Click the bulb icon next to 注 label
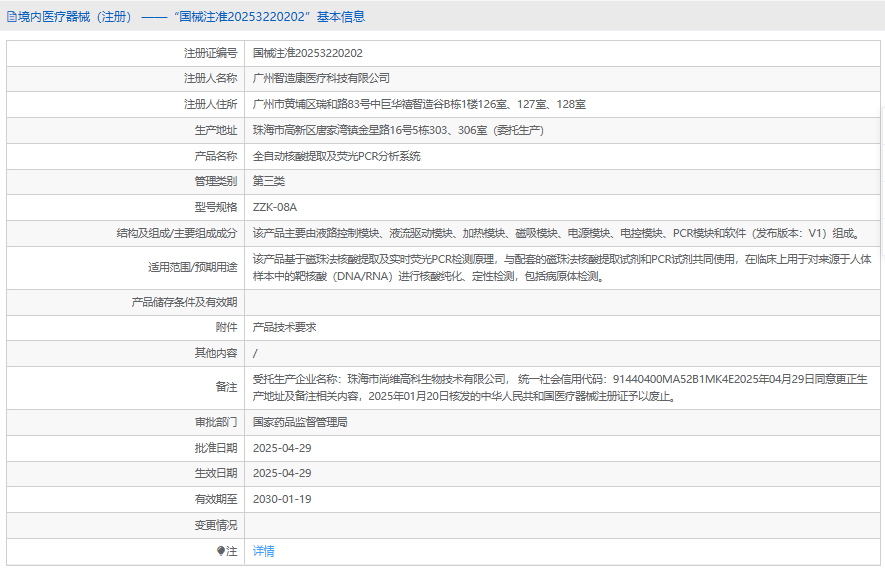885x571 pixels. click(x=222, y=551)
